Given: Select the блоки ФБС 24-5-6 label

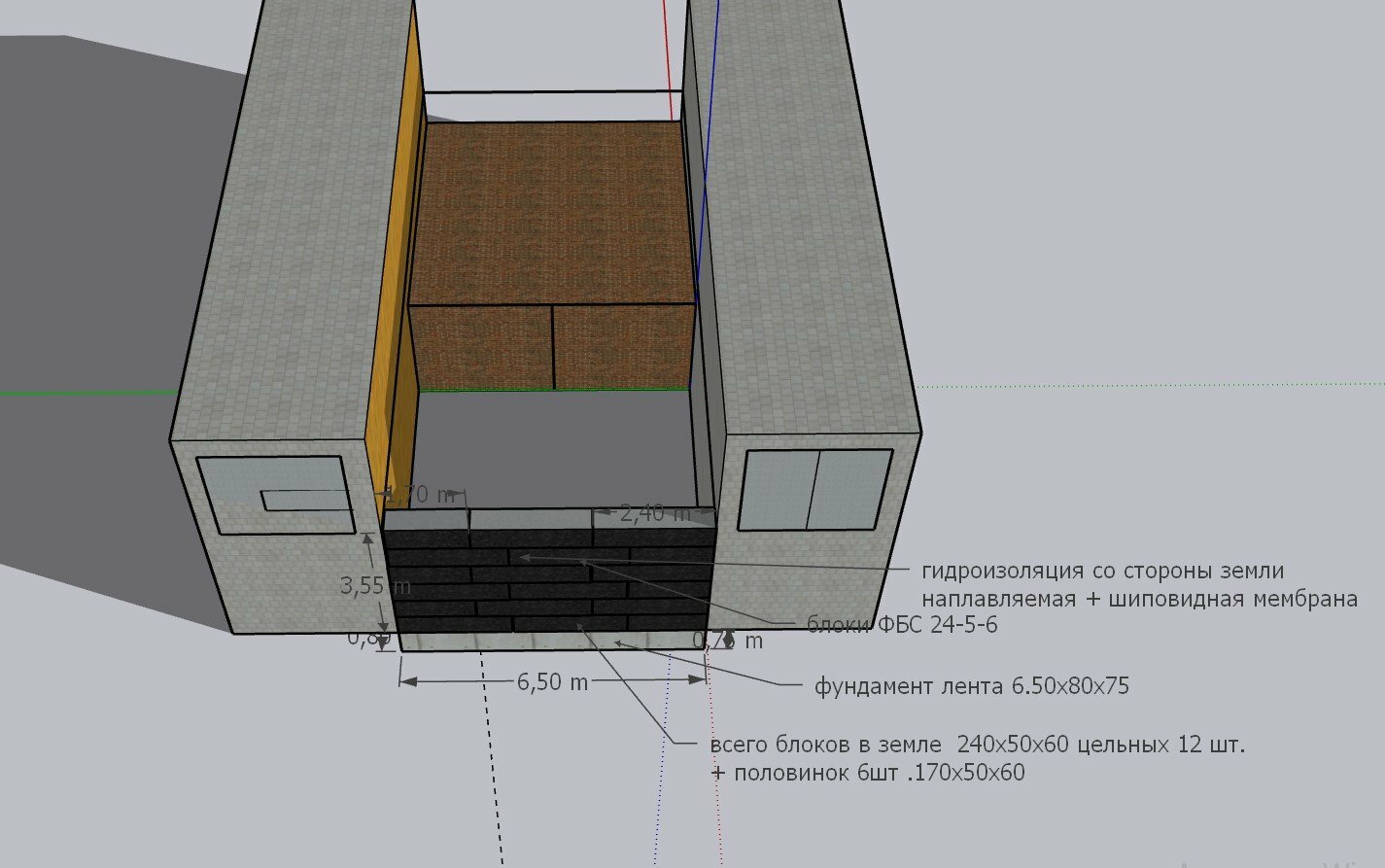Looking at the screenshot, I should click(x=902, y=624).
